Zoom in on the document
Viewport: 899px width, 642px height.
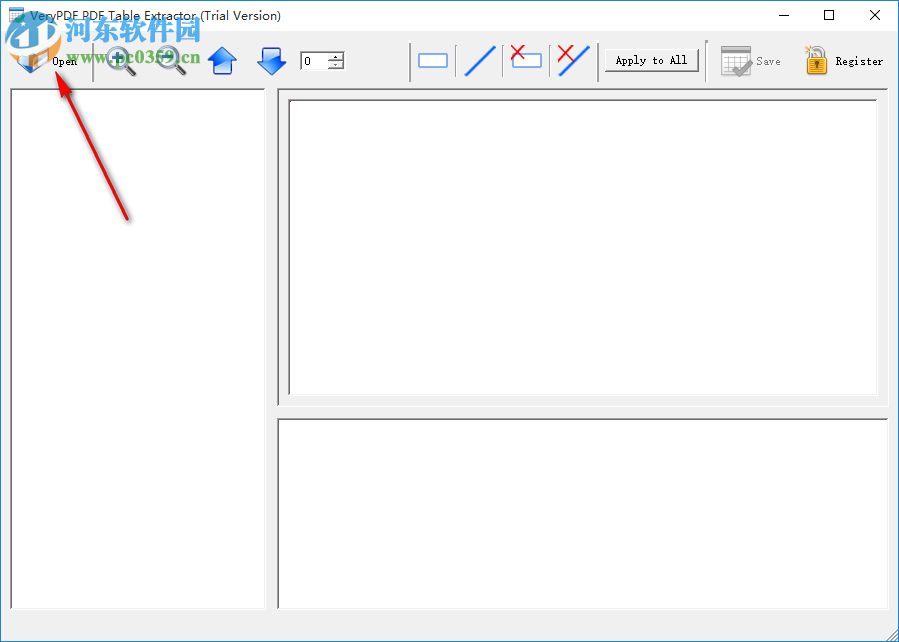tap(120, 60)
